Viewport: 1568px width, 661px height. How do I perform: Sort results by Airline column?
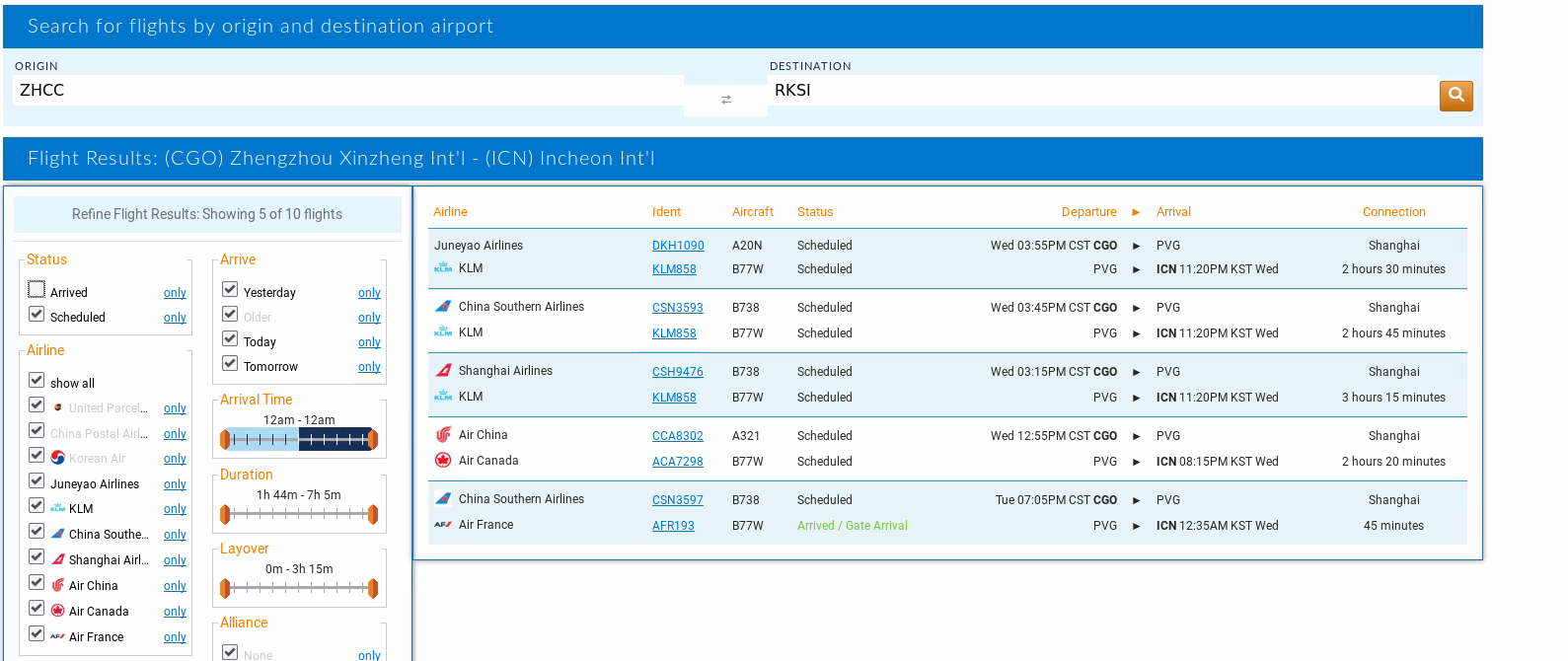[x=450, y=212]
